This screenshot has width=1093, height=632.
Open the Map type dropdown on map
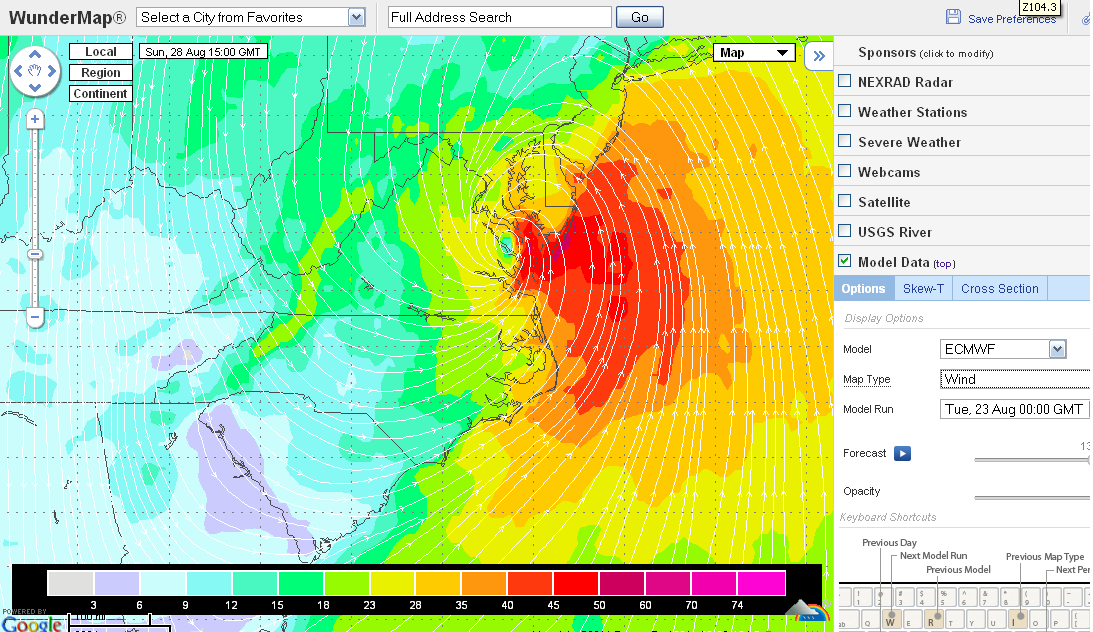(x=754, y=52)
